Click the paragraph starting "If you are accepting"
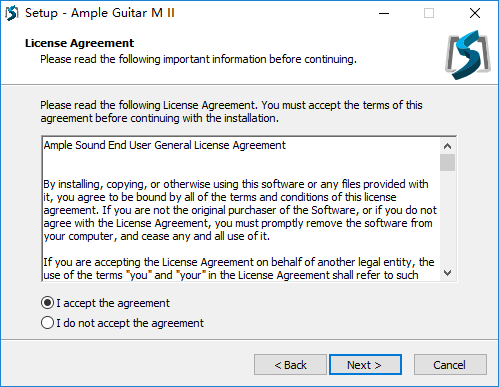 pyautogui.click(x=239, y=269)
